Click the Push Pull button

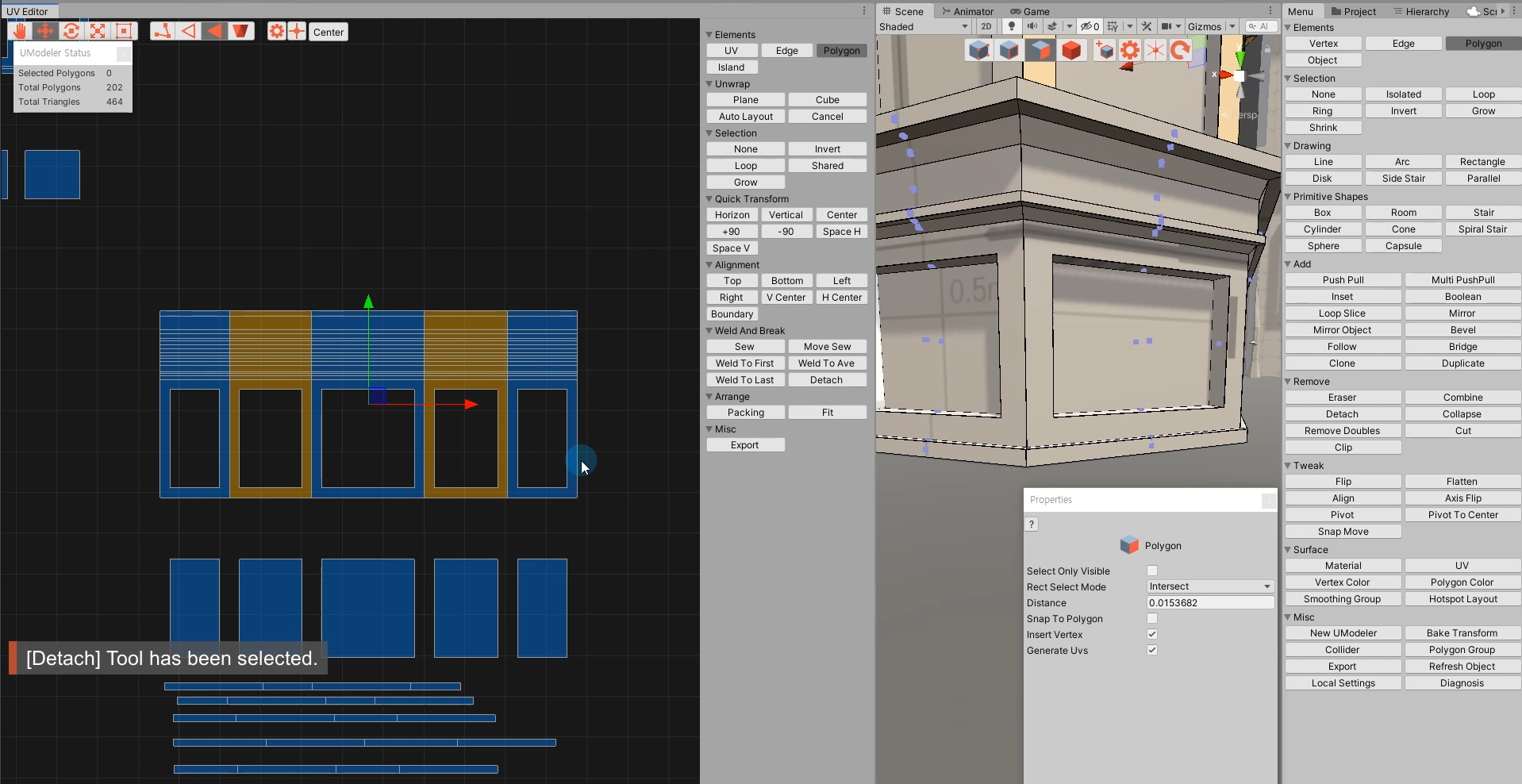pos(1343,280)
